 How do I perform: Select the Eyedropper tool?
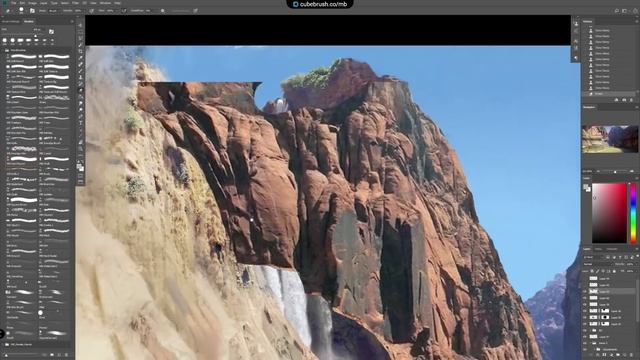click(80, 58)
